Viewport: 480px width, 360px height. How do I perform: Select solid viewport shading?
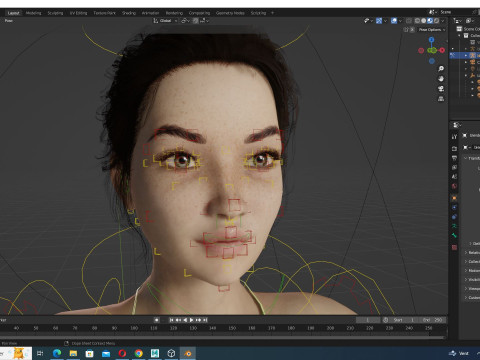coord(424,21)
